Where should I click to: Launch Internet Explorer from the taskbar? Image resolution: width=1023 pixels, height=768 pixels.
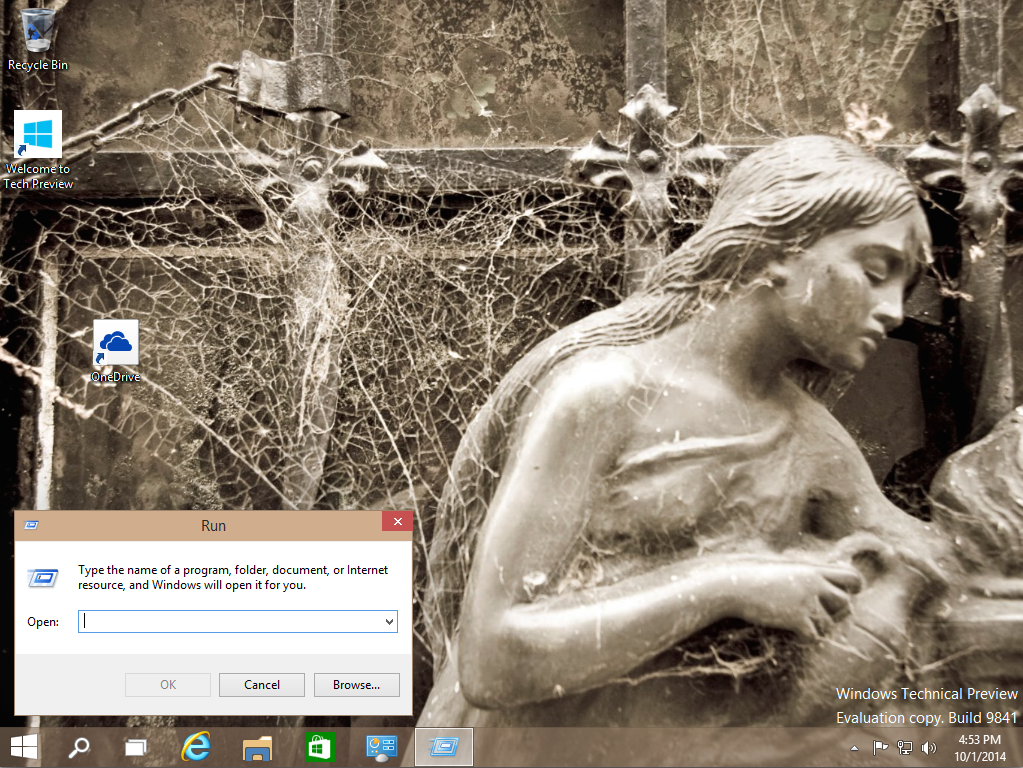point(196,747)
